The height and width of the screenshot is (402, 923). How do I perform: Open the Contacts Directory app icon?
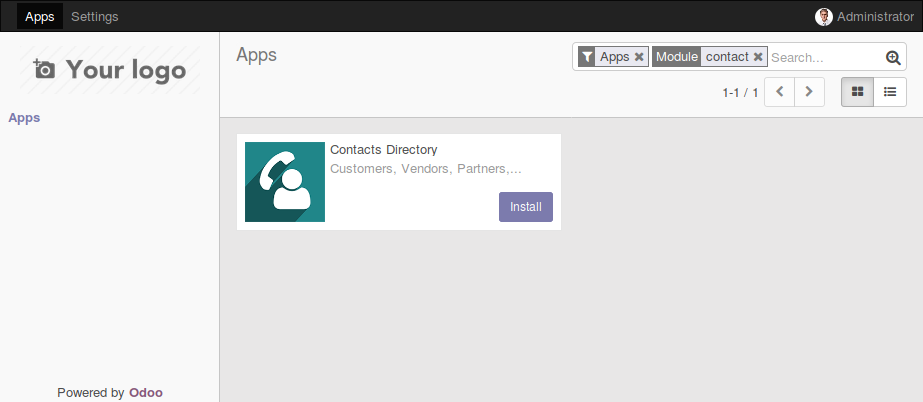tap(285, 182)
